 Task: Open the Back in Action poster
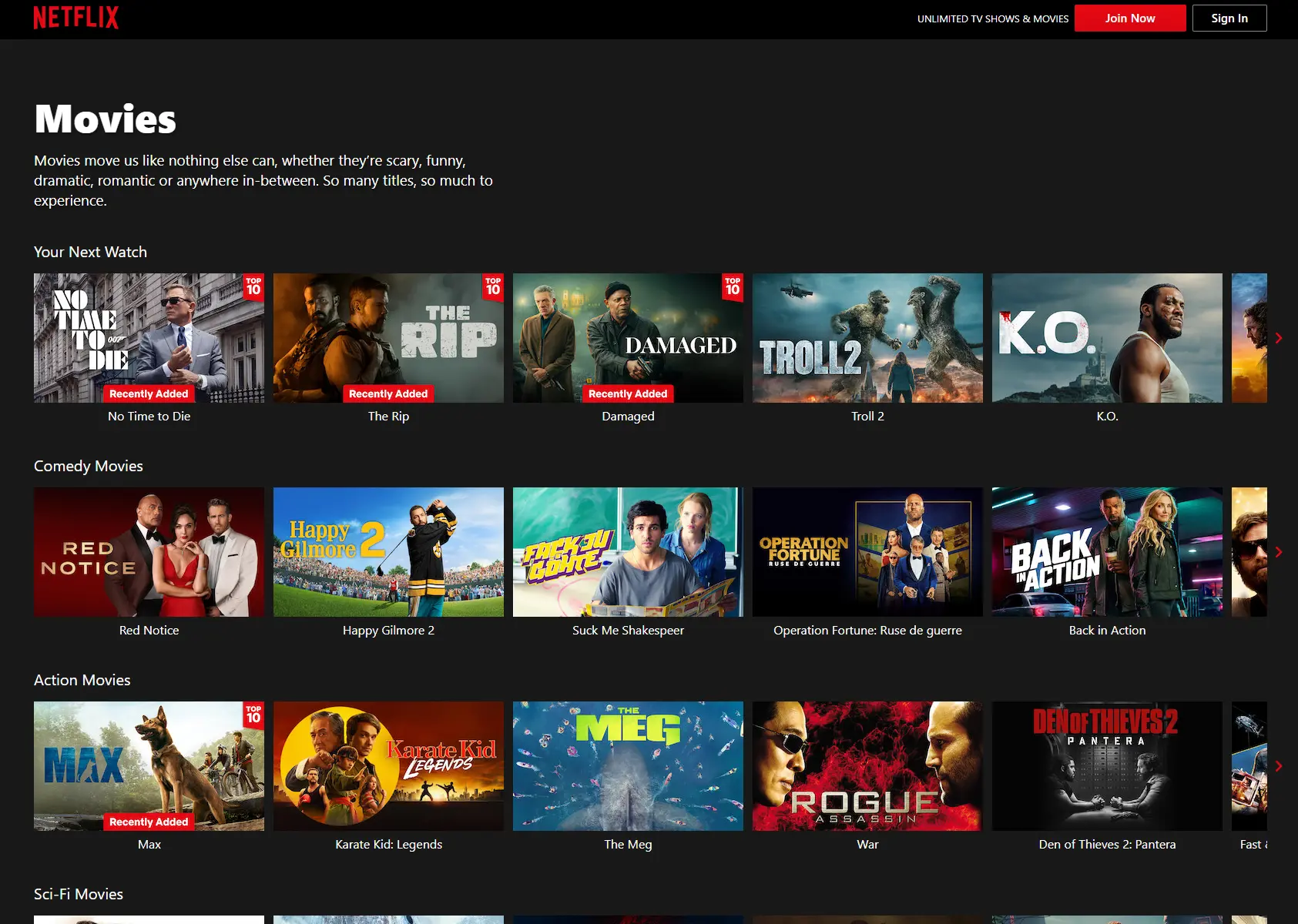tap(1107, 552)
